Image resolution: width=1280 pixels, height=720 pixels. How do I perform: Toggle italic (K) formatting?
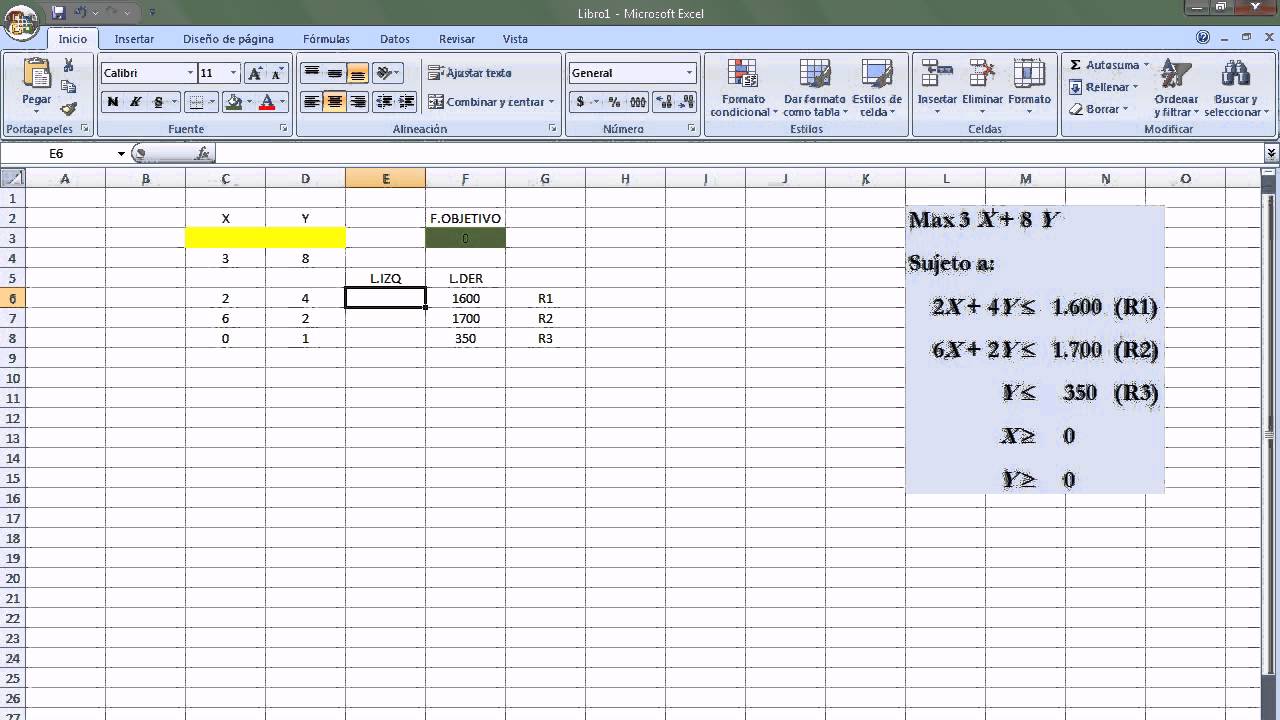point(135,102)
